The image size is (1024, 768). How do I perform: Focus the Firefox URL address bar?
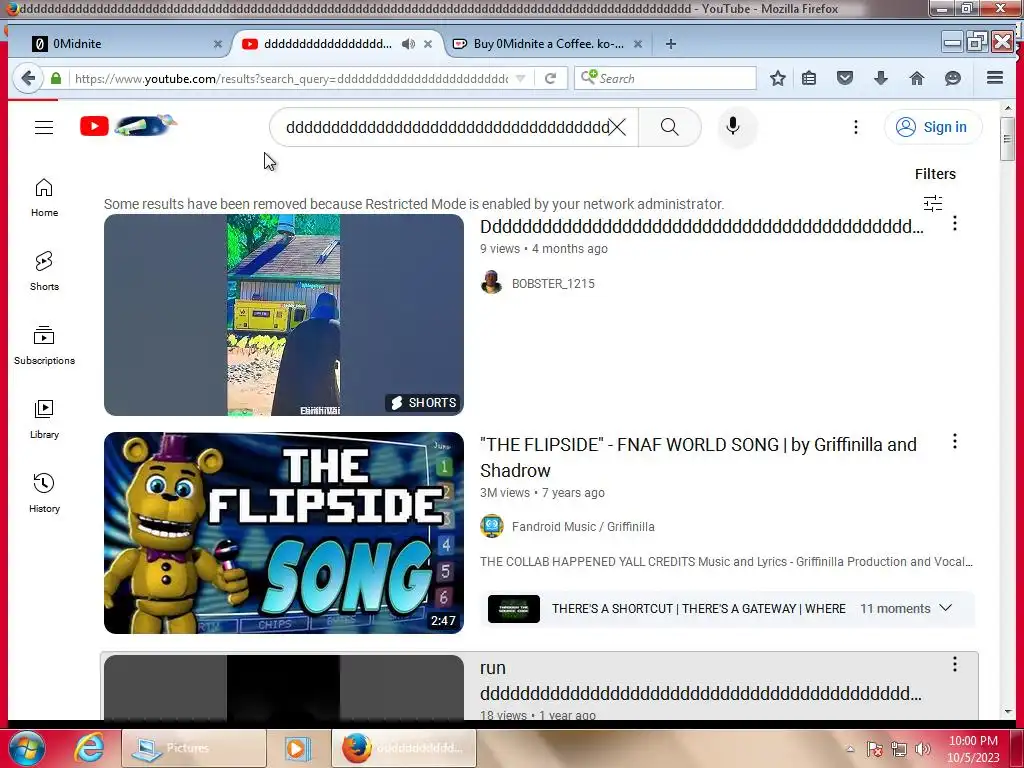pos(291,78)
